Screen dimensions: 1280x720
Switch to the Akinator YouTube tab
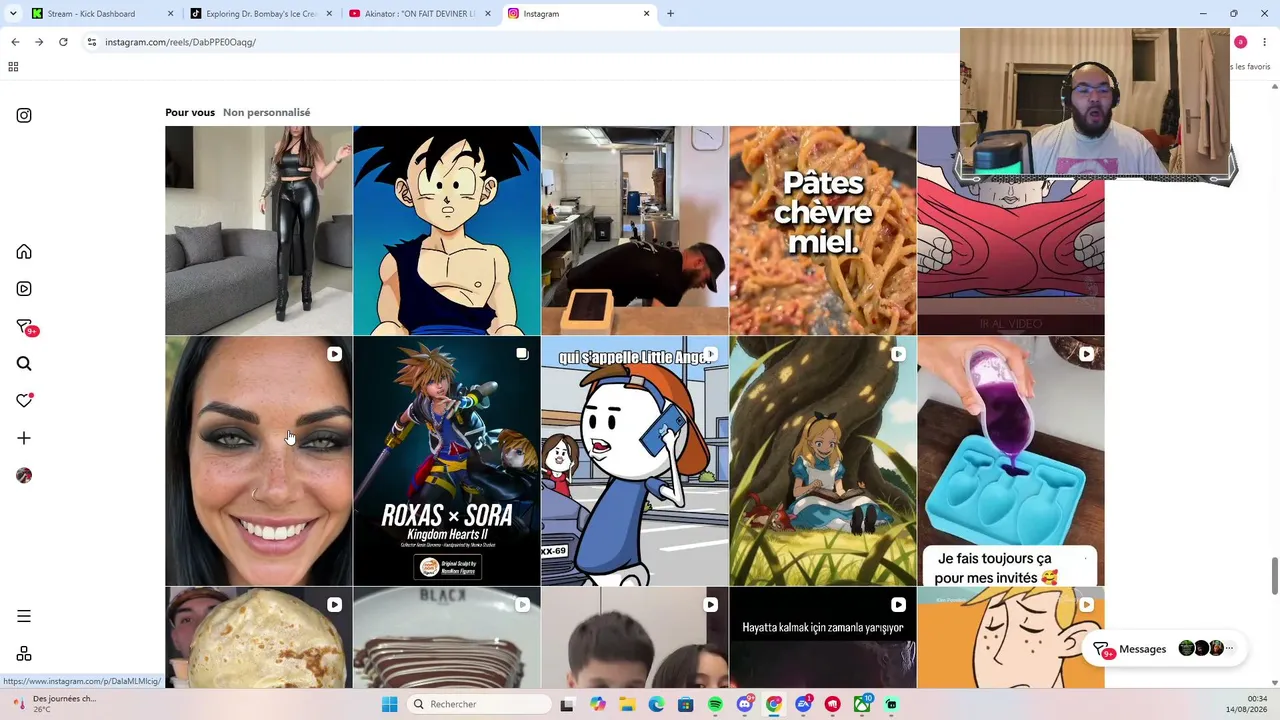pyautogui.click(x=421, y=14)
